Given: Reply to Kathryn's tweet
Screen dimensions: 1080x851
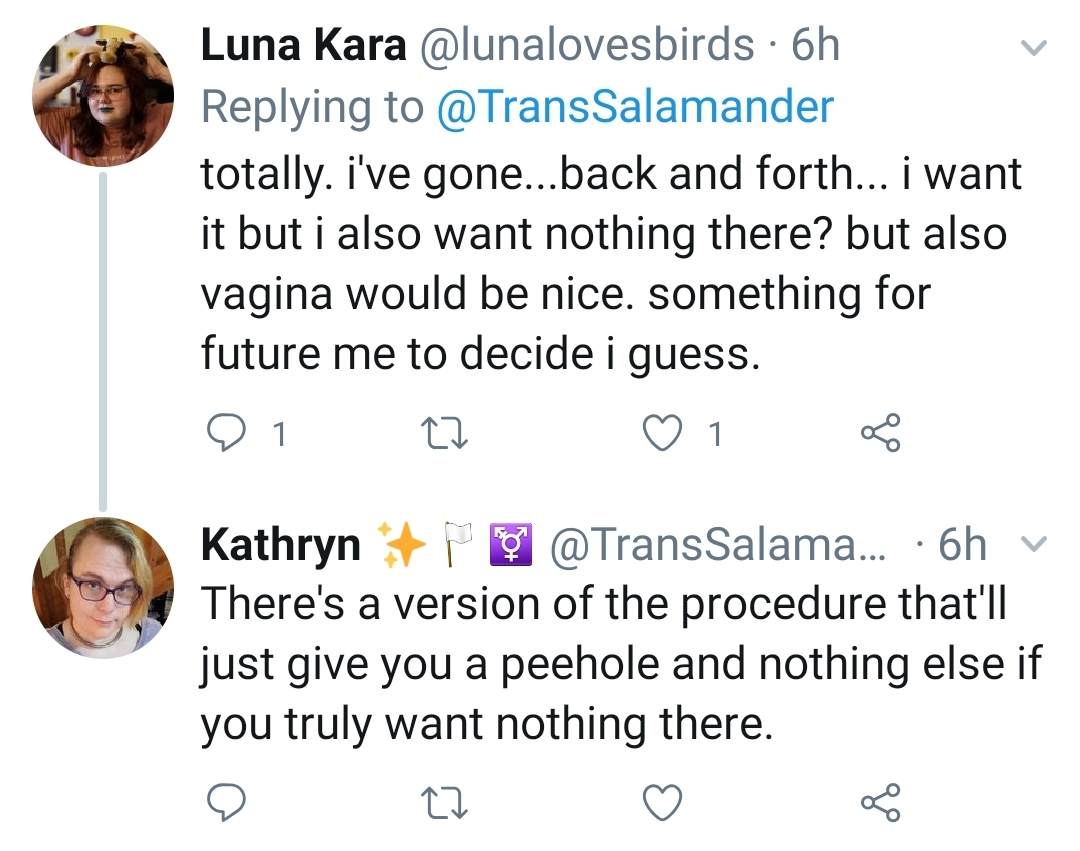Looking at the screenshot, I should tap(226, 801).
